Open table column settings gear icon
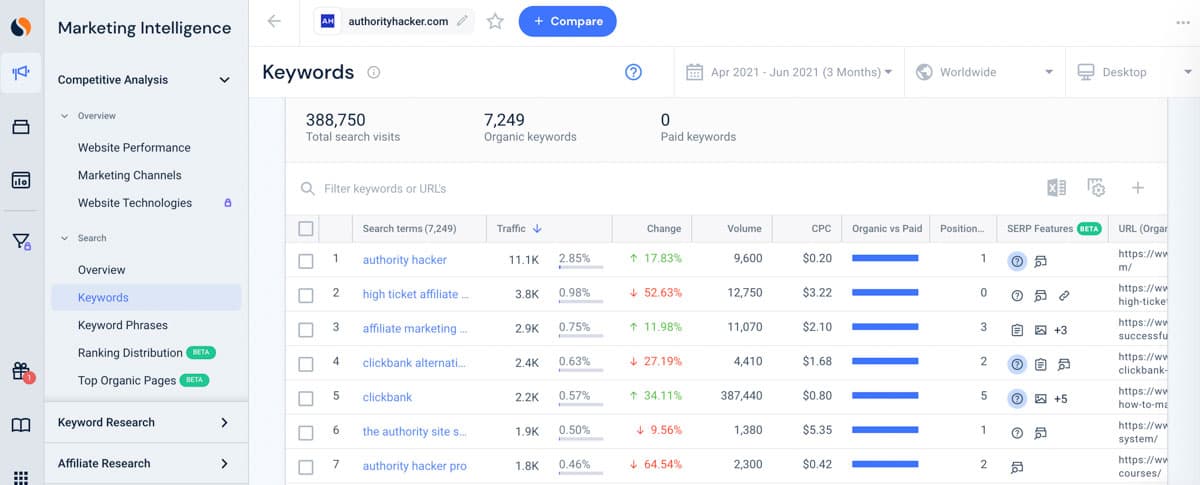 [x=1096, y=188]
